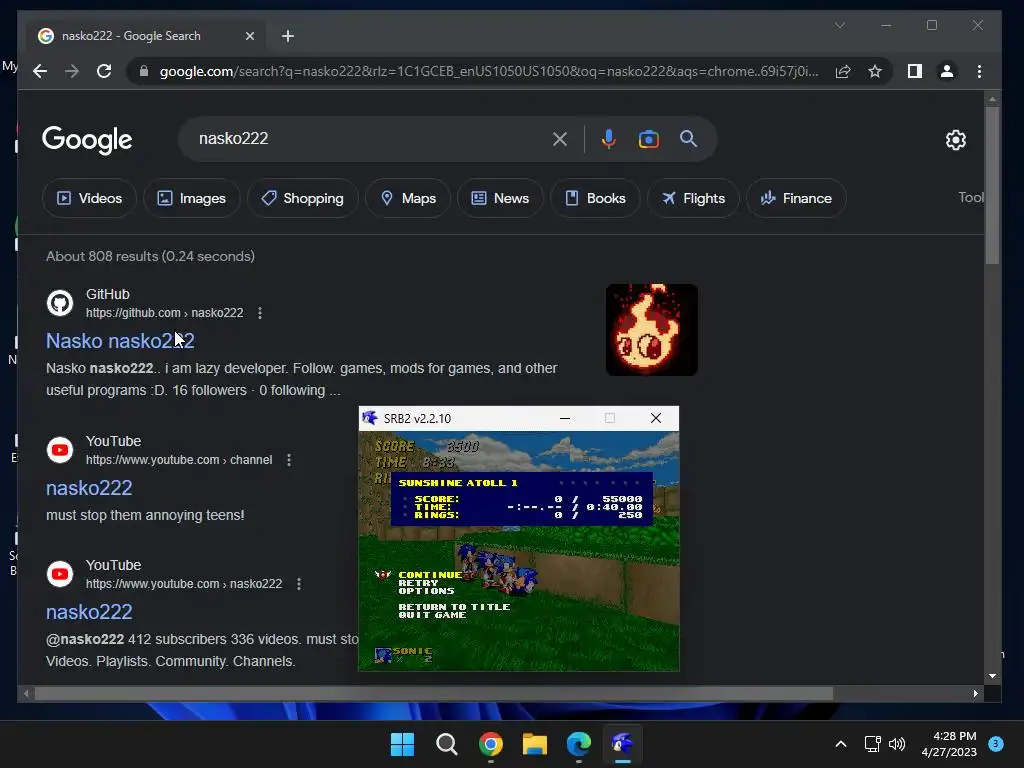Select the News search filter
Viewport: 1024px width, 768px height.
pyautogui.click(x=500, y=198)
